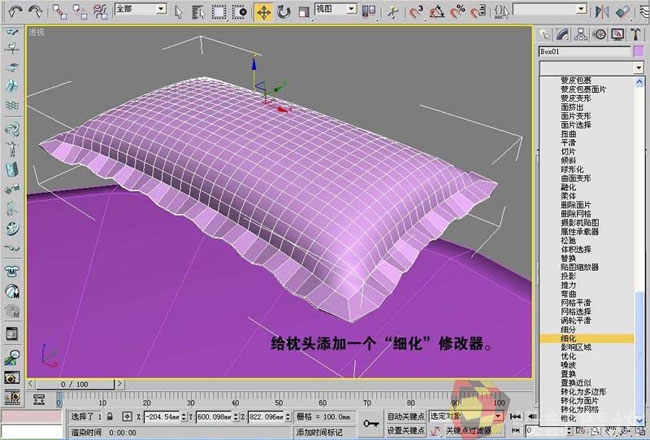The height and width of the screenshot is (440, 650).
Task: Click modifier list scroll-down arrow
Action: coord(639,421)
